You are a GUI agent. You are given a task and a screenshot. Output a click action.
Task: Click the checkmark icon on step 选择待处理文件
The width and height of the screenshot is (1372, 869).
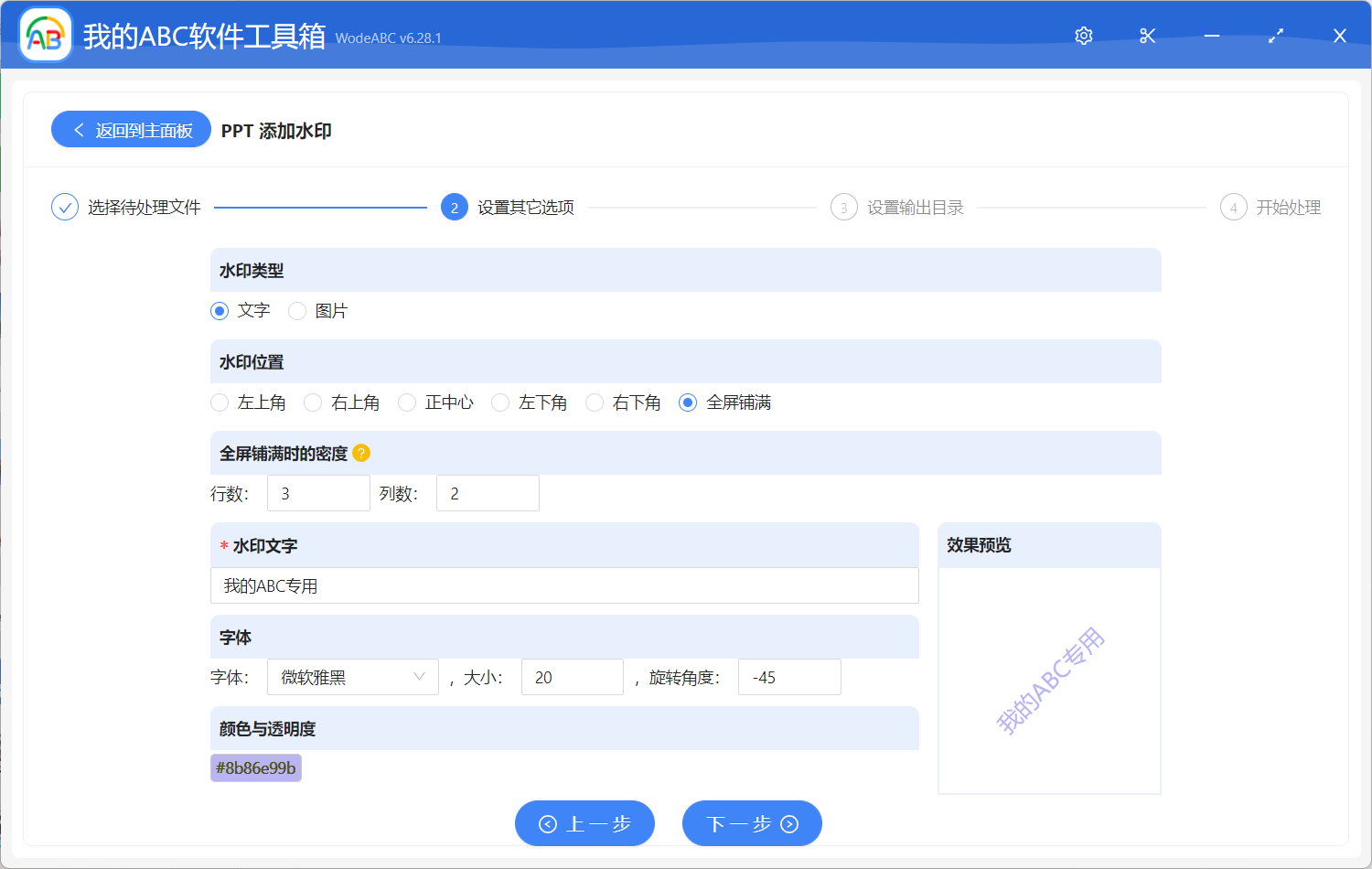tap(64, 207)
